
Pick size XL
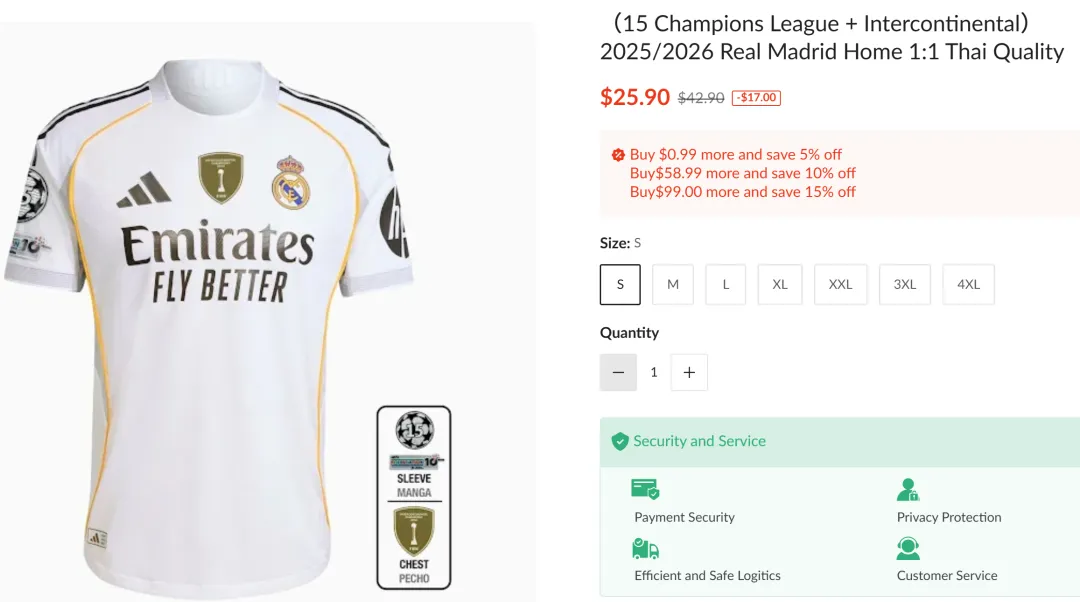tap(780, 284)
